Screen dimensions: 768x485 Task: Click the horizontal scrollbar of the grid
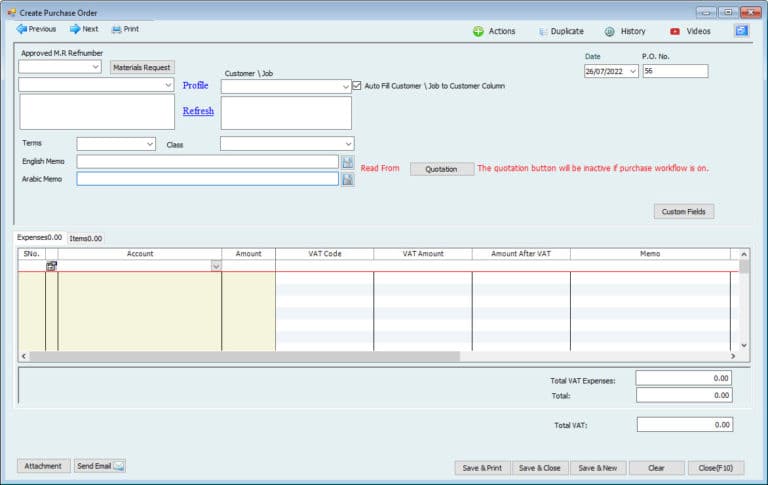(245, 356)
